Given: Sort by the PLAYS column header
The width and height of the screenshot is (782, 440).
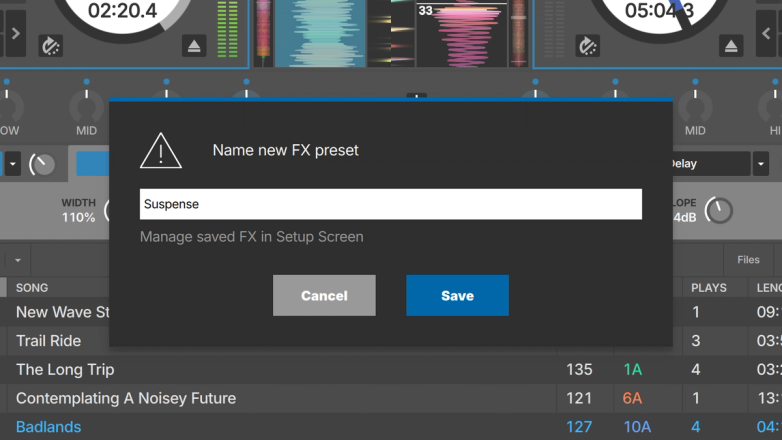Looking at the screenshot, I should [709, 288].
